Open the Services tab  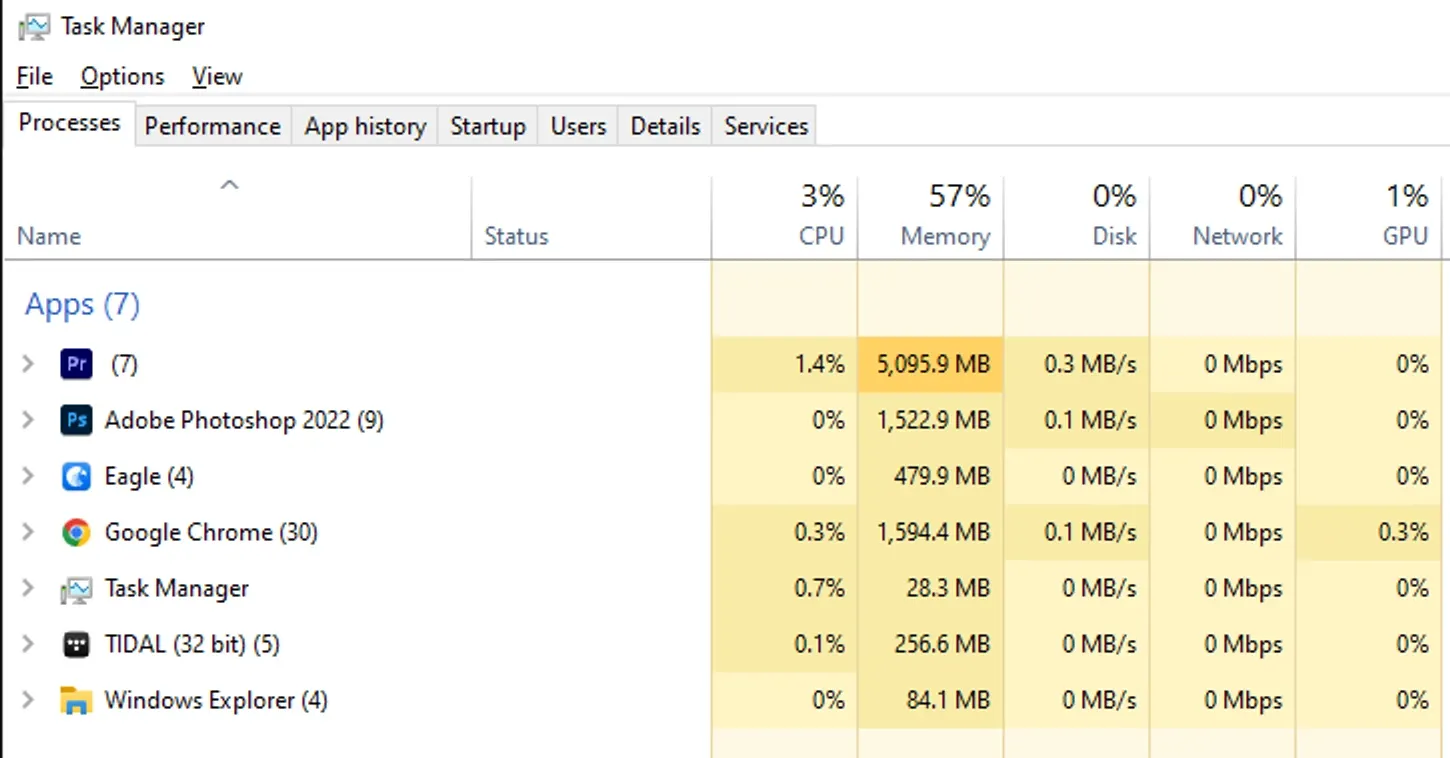coord(766,126)
